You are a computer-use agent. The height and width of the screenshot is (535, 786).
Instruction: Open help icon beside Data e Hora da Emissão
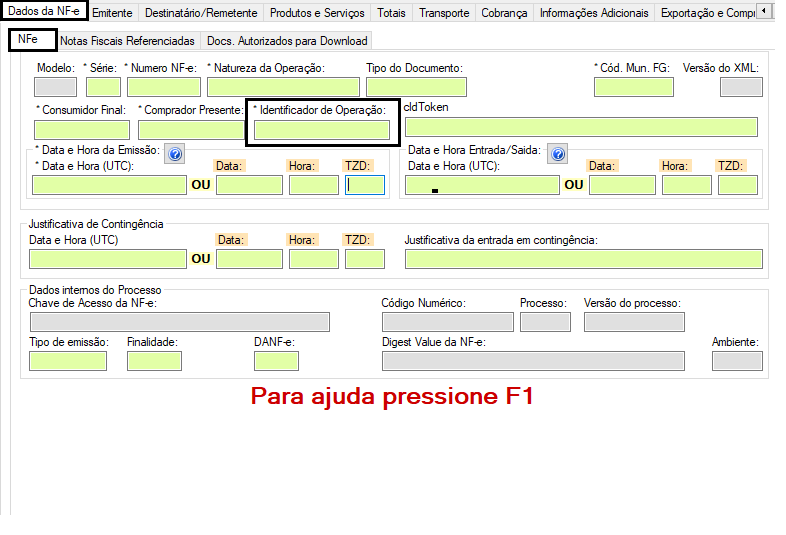pyautogui.click(x=174, y=153)
